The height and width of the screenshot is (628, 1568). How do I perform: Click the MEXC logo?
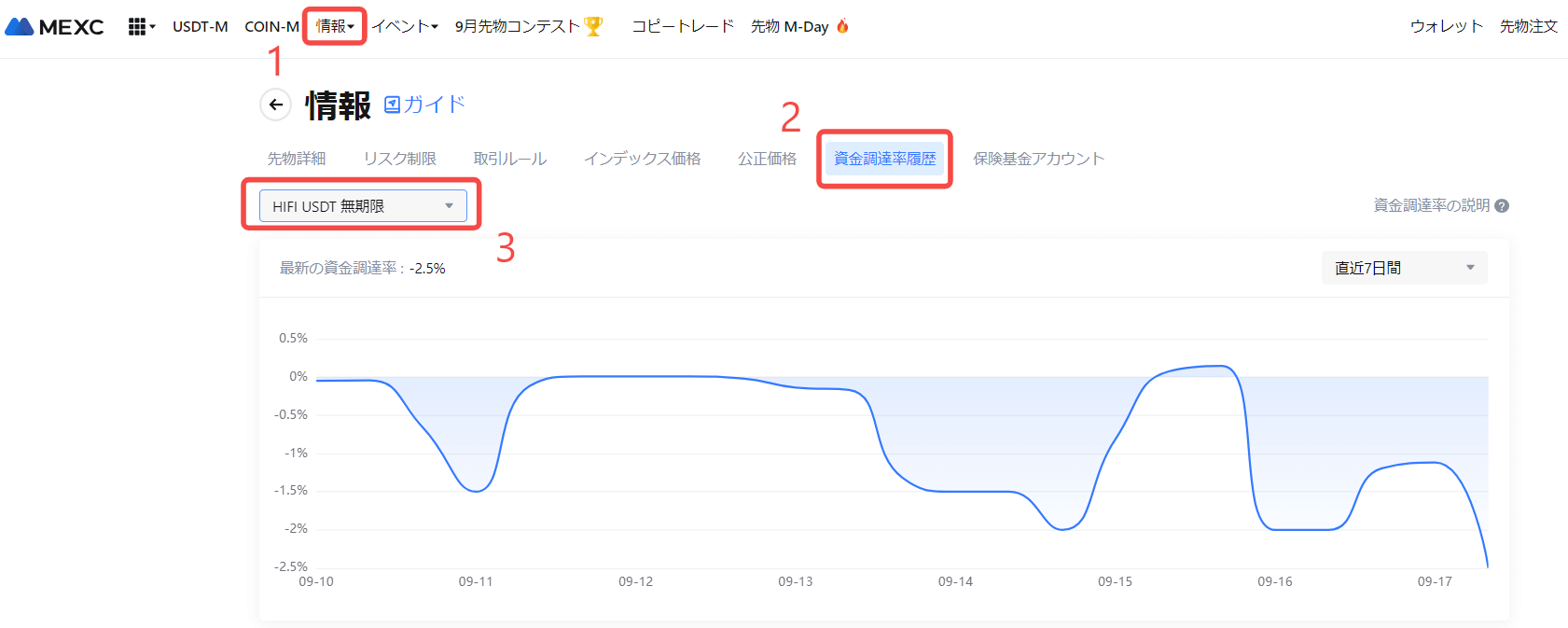54,27
